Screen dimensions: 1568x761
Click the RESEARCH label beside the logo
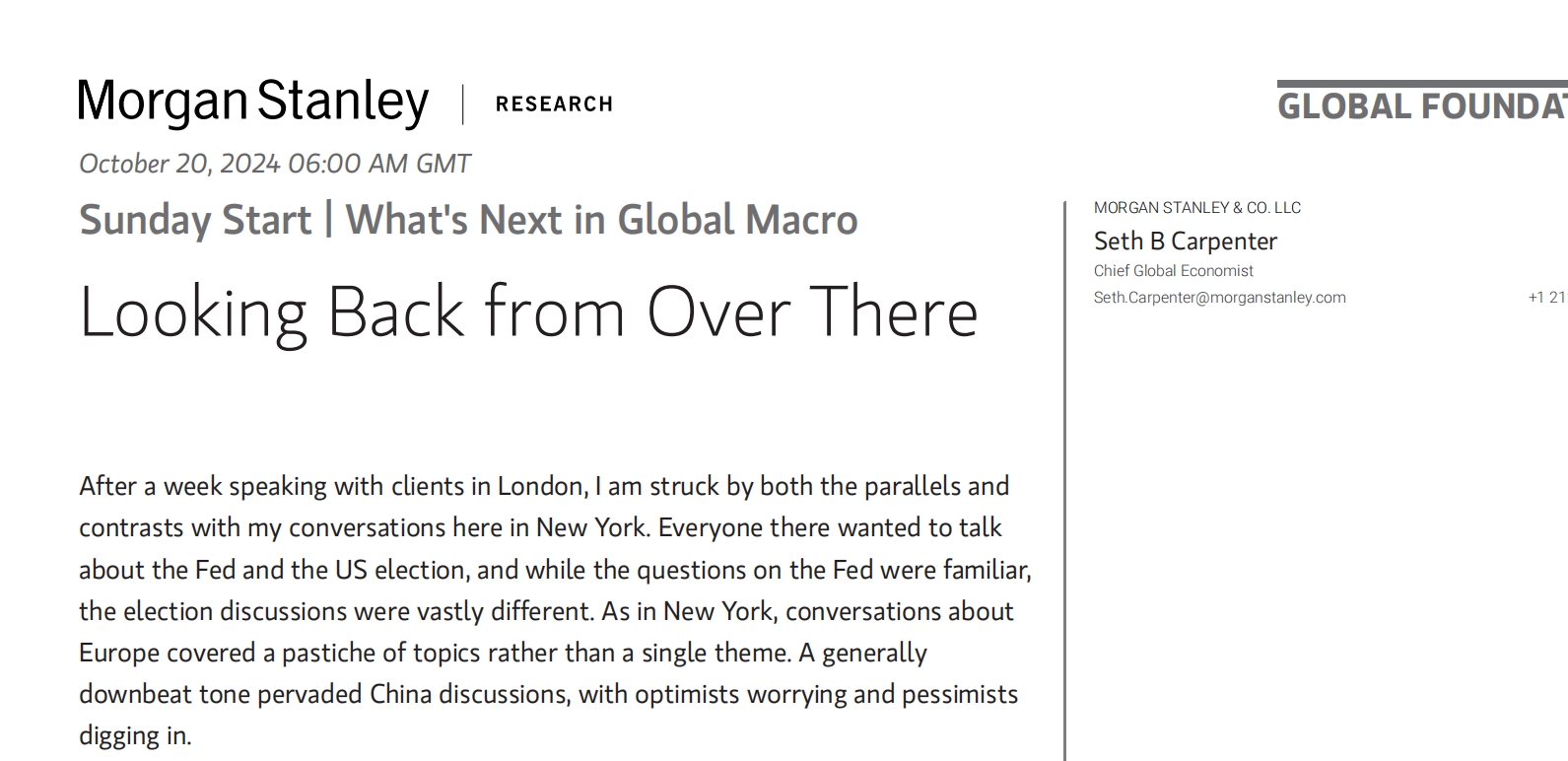(554, 104)
